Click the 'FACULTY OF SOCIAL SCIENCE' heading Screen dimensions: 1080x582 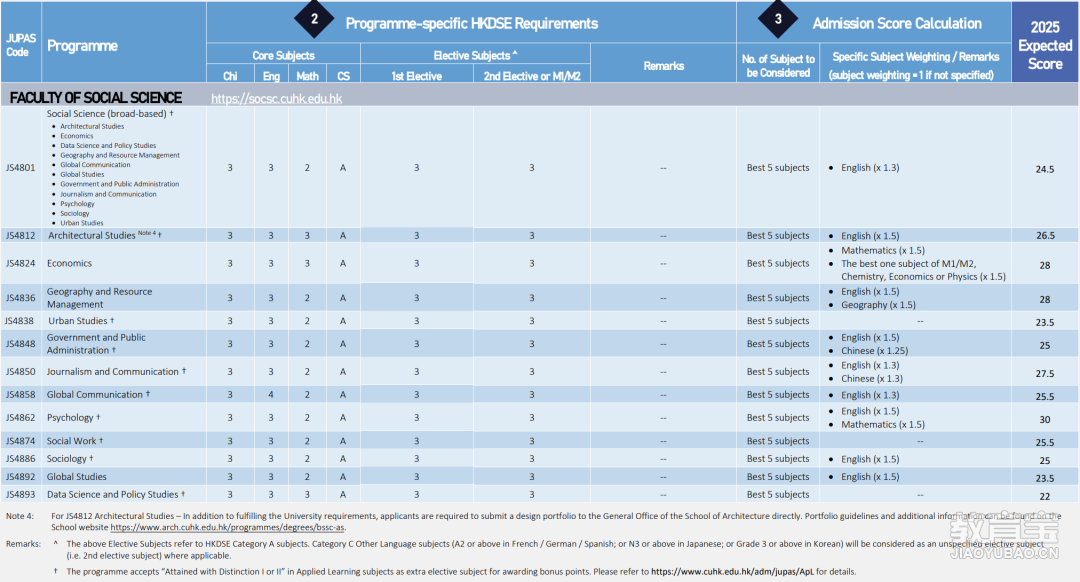point(96,98)
